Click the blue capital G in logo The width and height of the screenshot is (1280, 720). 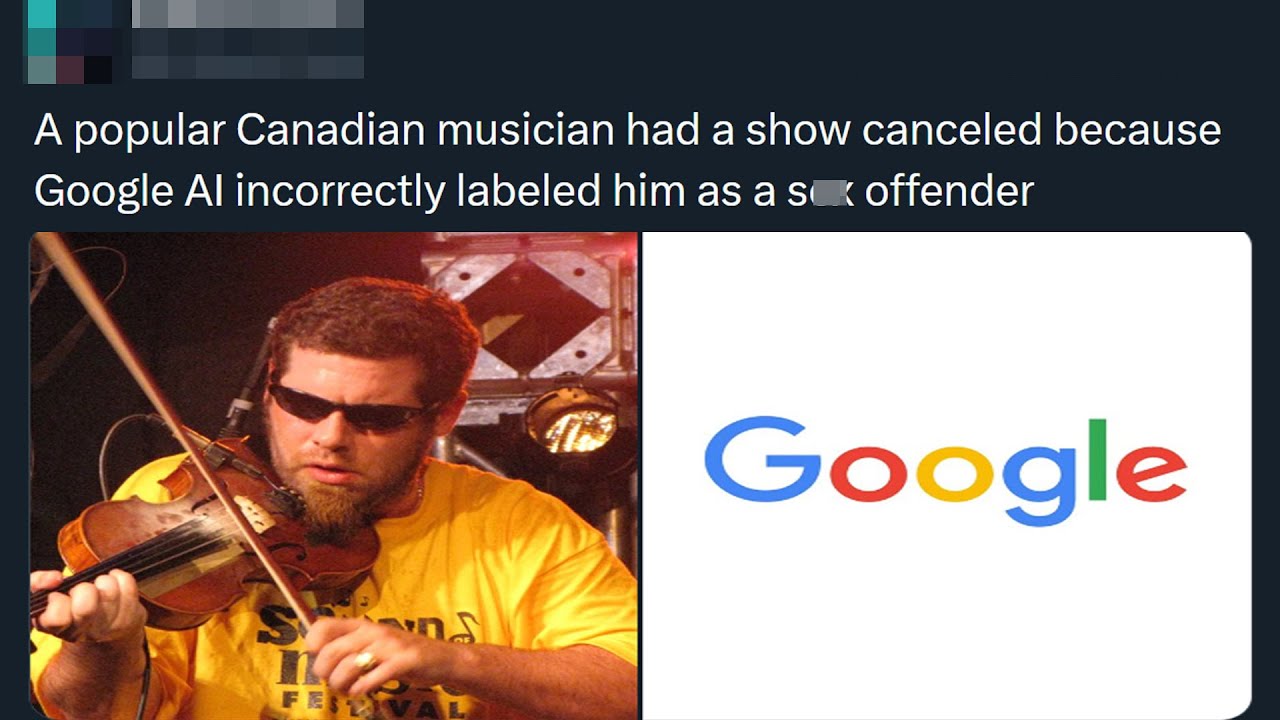pyautogui.click(x=763, y=459)
